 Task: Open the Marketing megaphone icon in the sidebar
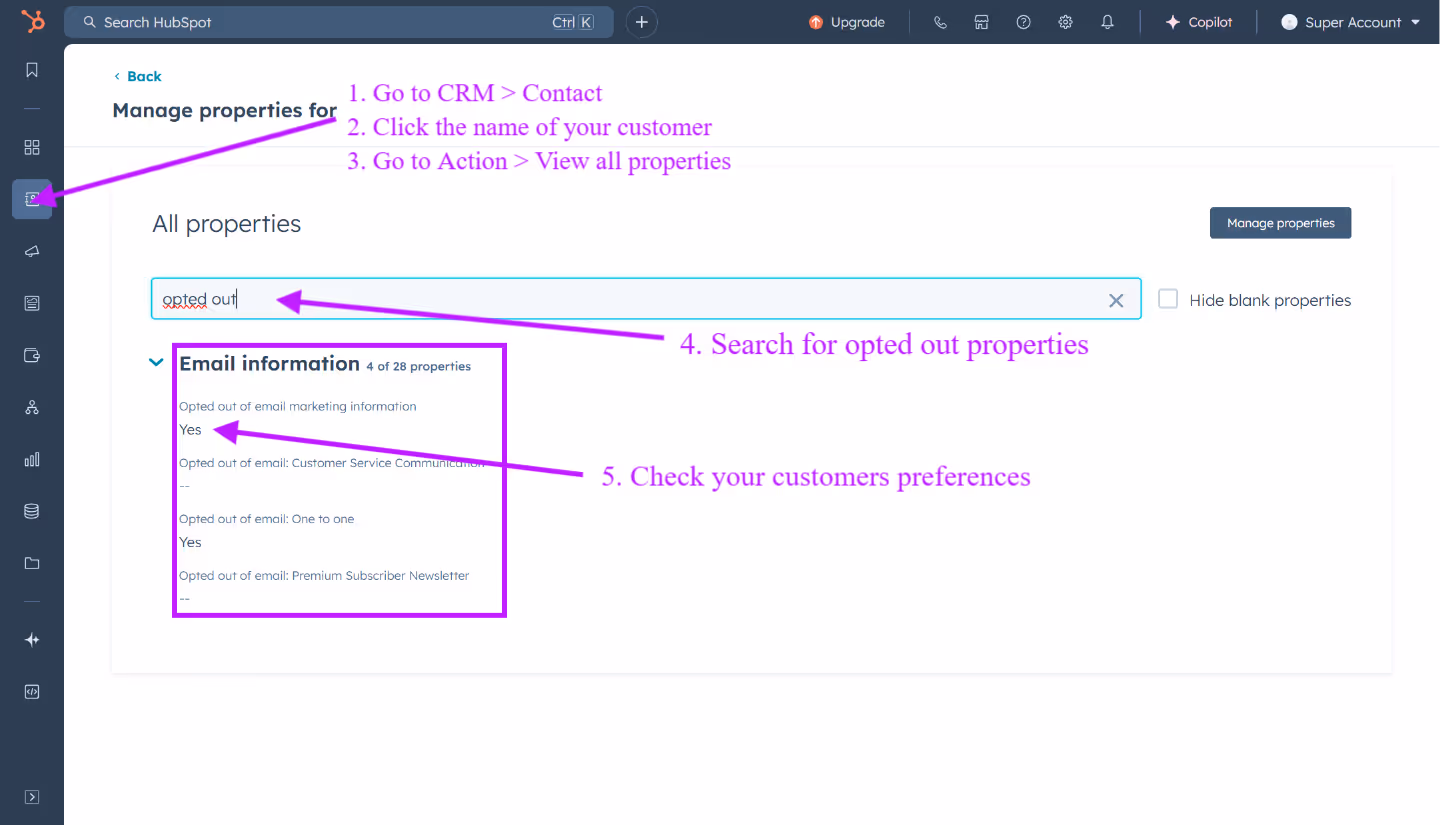(x=31, y=251)
